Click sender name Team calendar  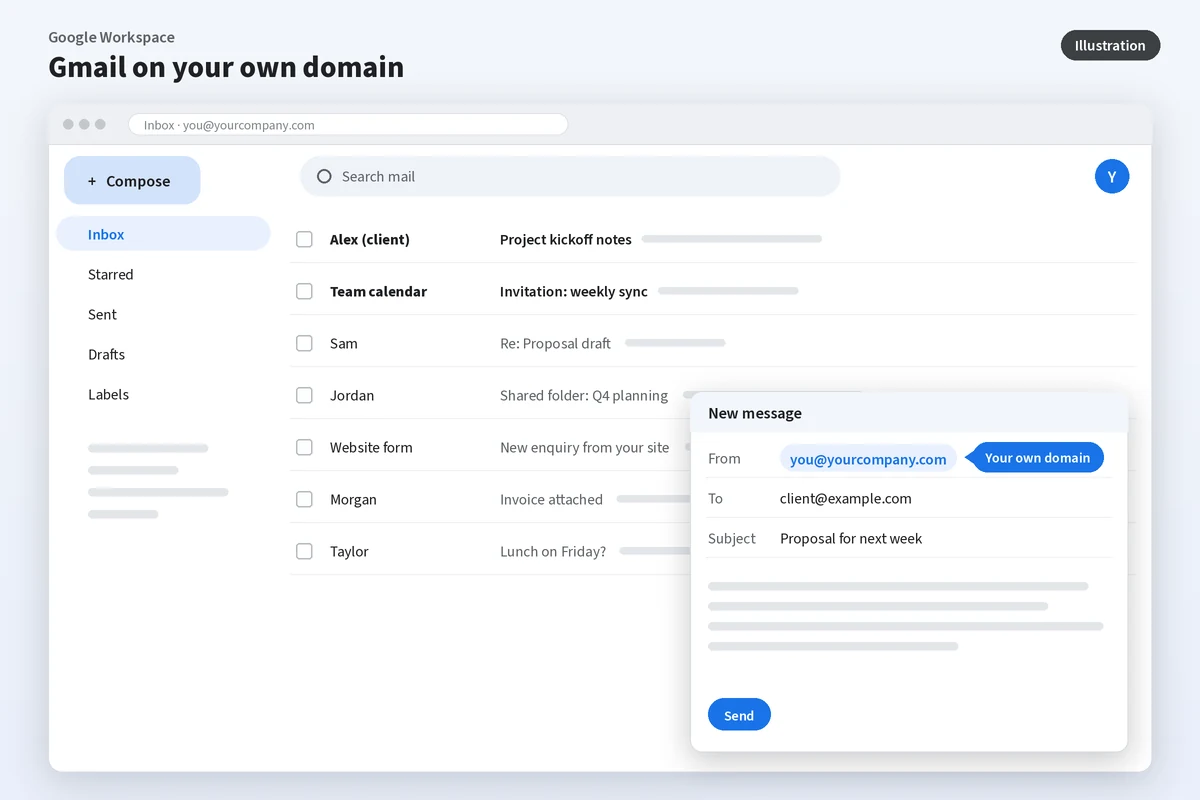(378, 291)
